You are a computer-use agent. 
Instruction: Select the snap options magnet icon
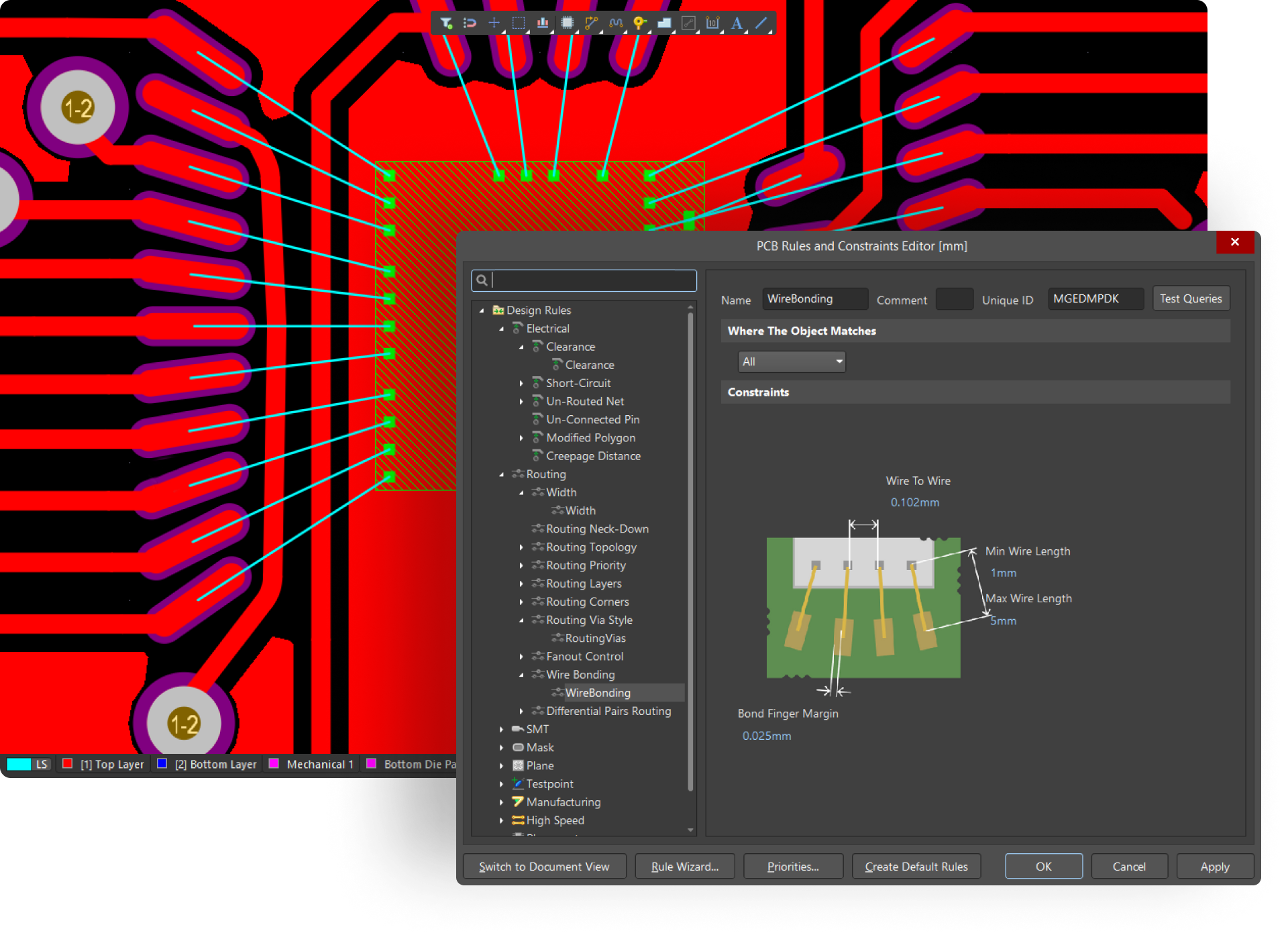470,23
